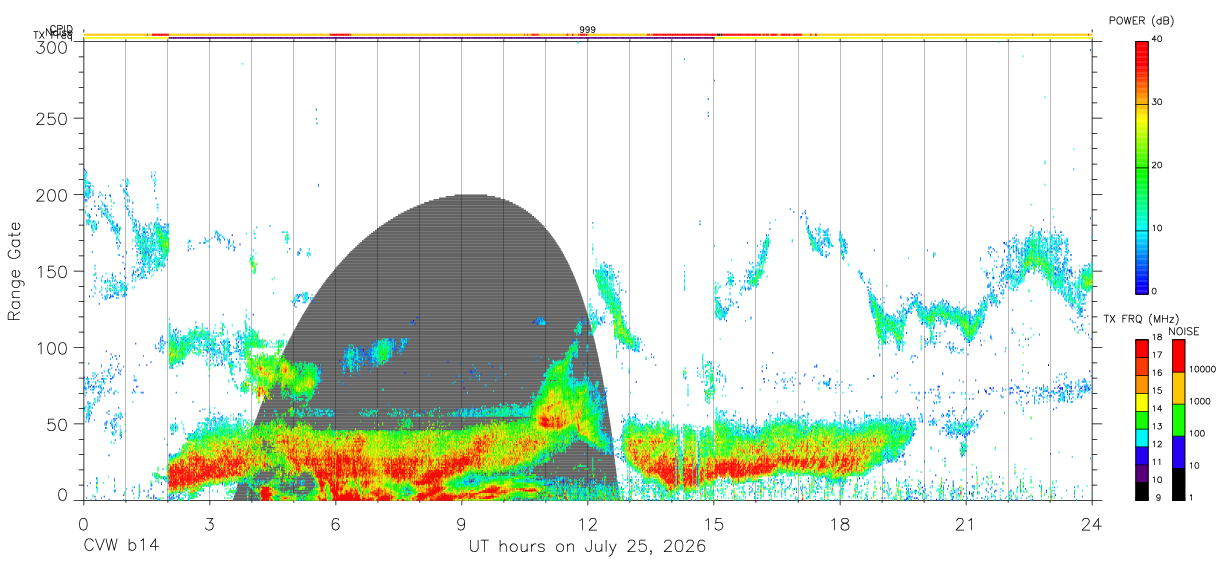Click the 13 label on TX FRQ scale

pyautogui.click(x=1158, y=426)
